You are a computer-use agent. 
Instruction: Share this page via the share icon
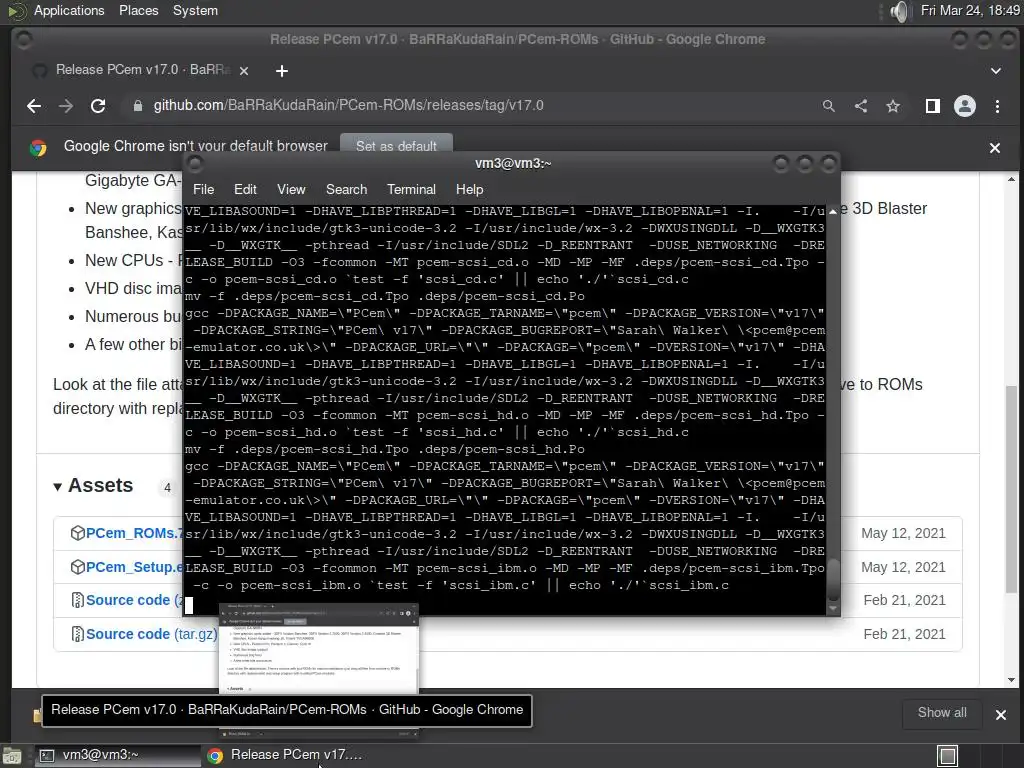click(x=861, y=106)
